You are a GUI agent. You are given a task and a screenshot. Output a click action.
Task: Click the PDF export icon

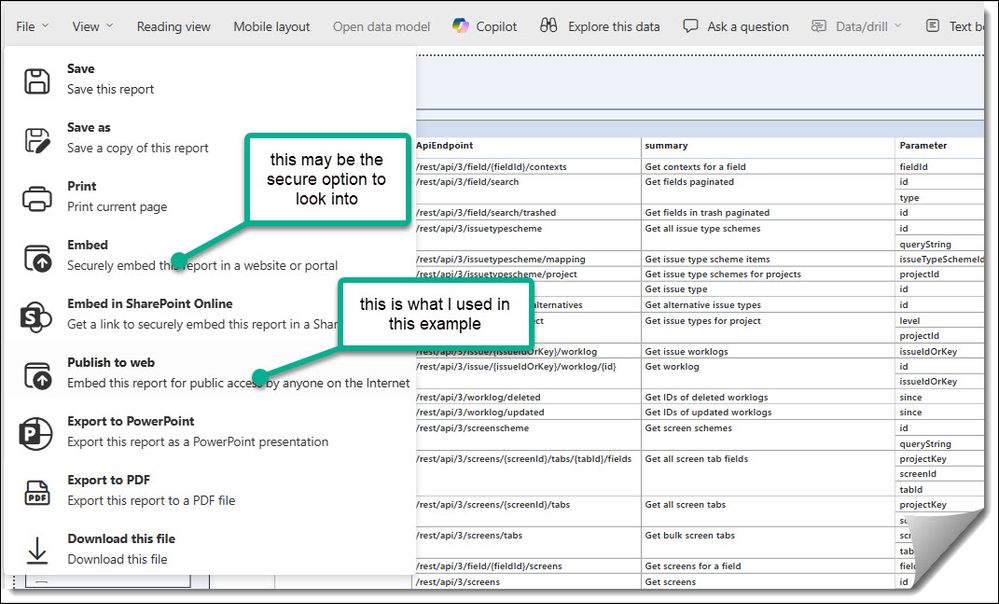[x=37, y=493]
